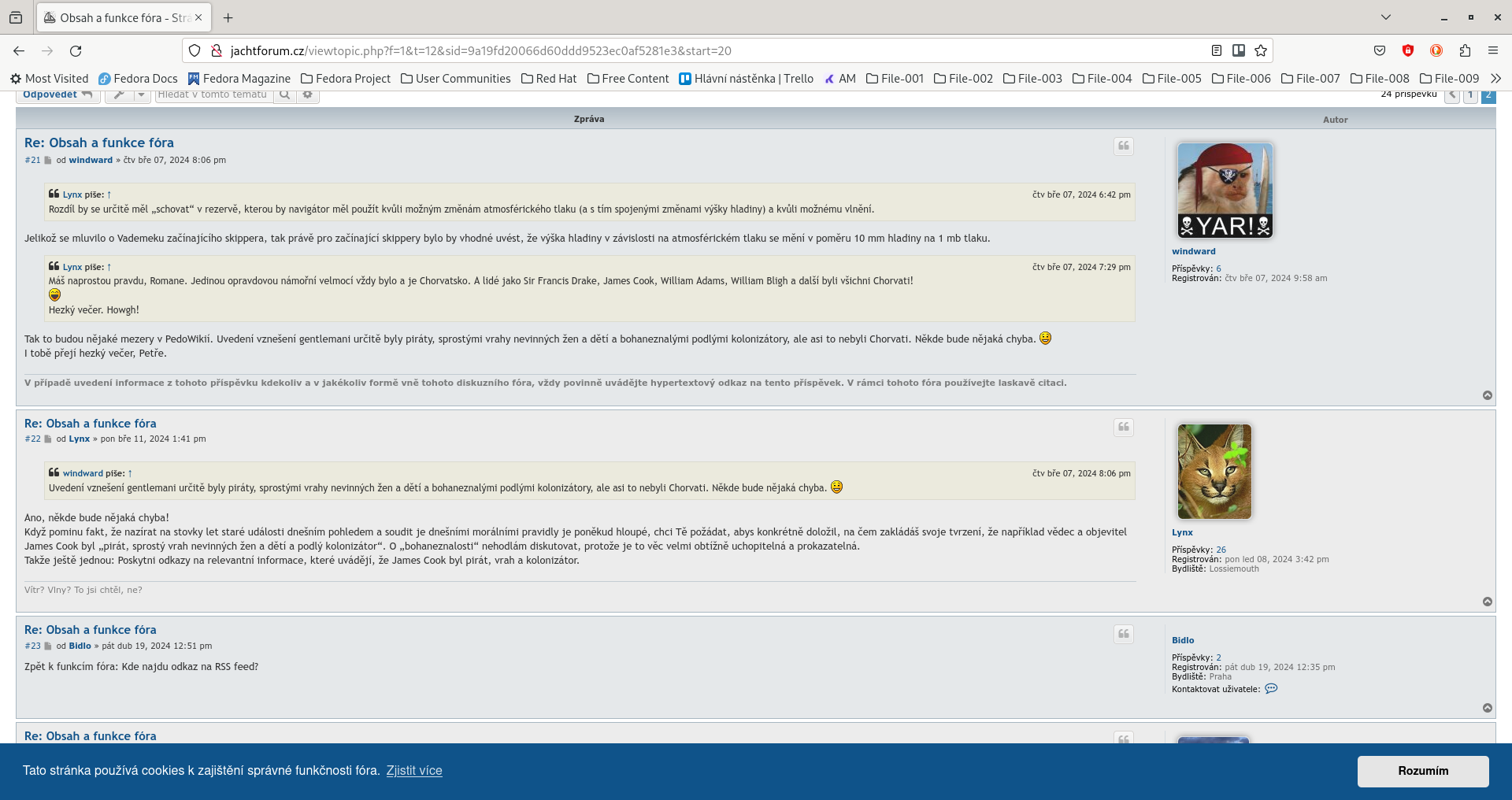Click the contact user icon for Bidlo
1512x800 pixels.
1271,689
